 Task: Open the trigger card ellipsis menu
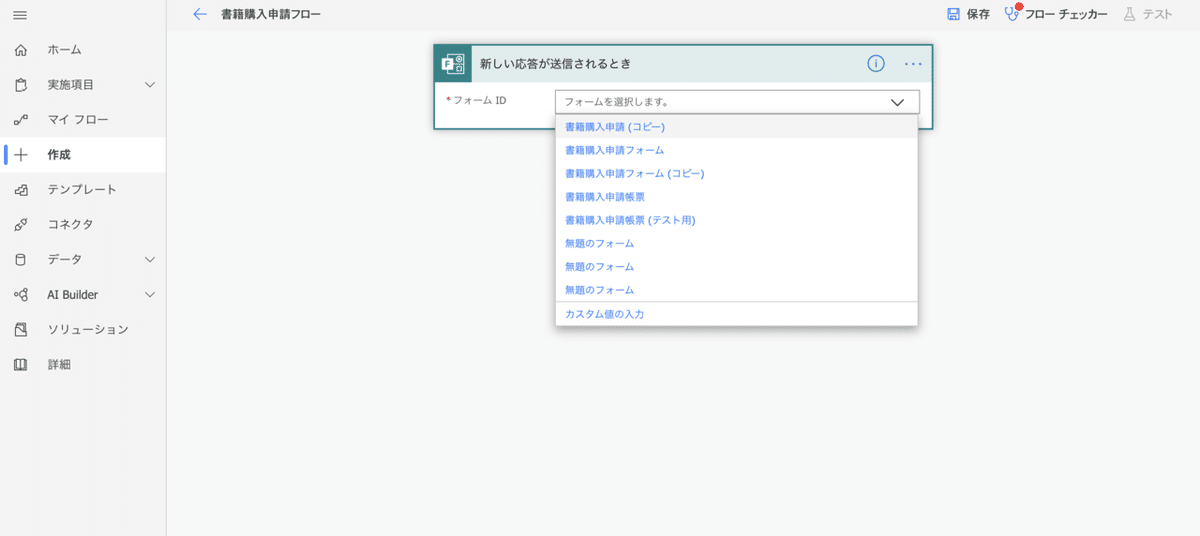tap(912, 64)
